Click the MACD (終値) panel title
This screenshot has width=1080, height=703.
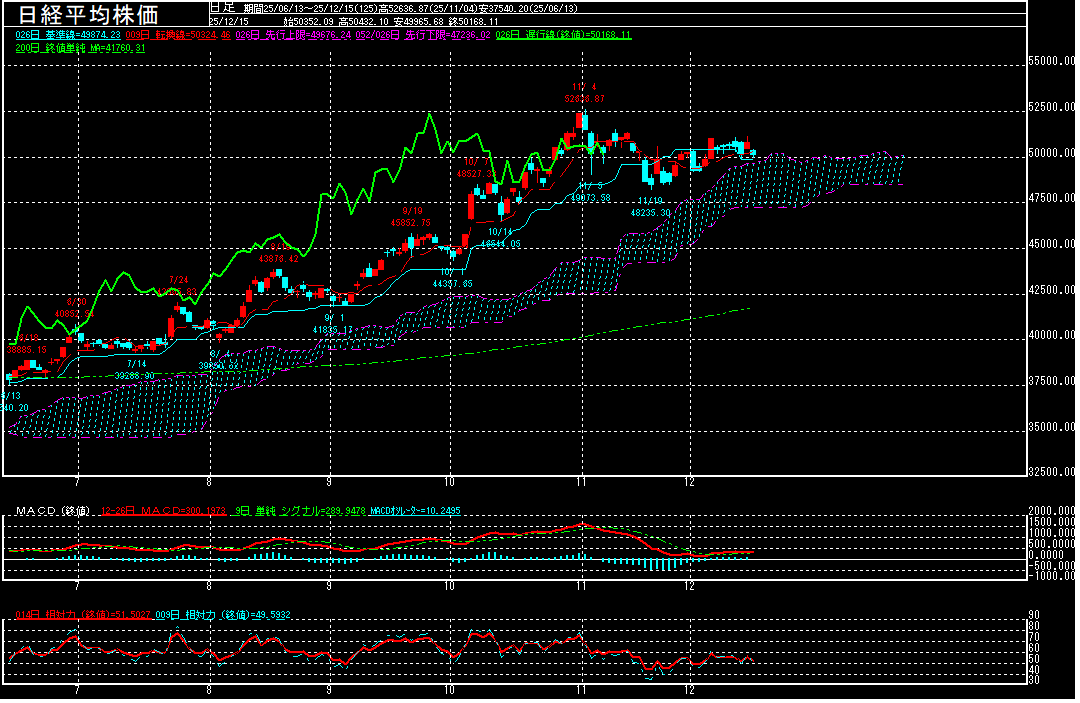[54, 511]
